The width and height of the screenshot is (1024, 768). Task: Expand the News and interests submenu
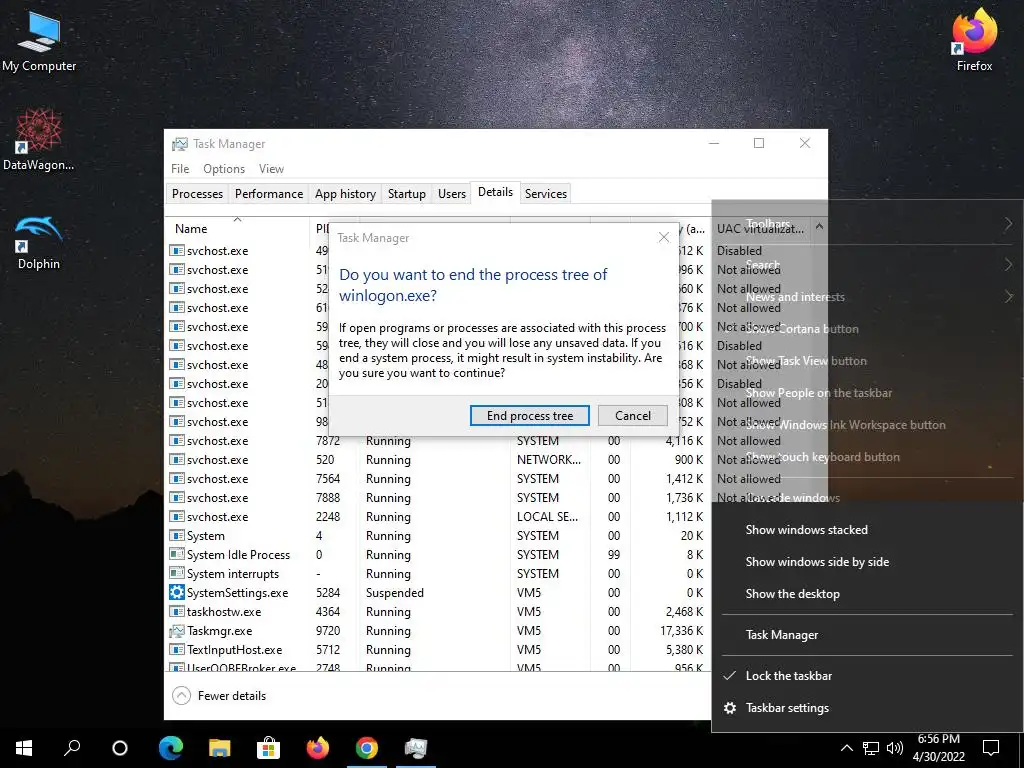click(868, 296)
